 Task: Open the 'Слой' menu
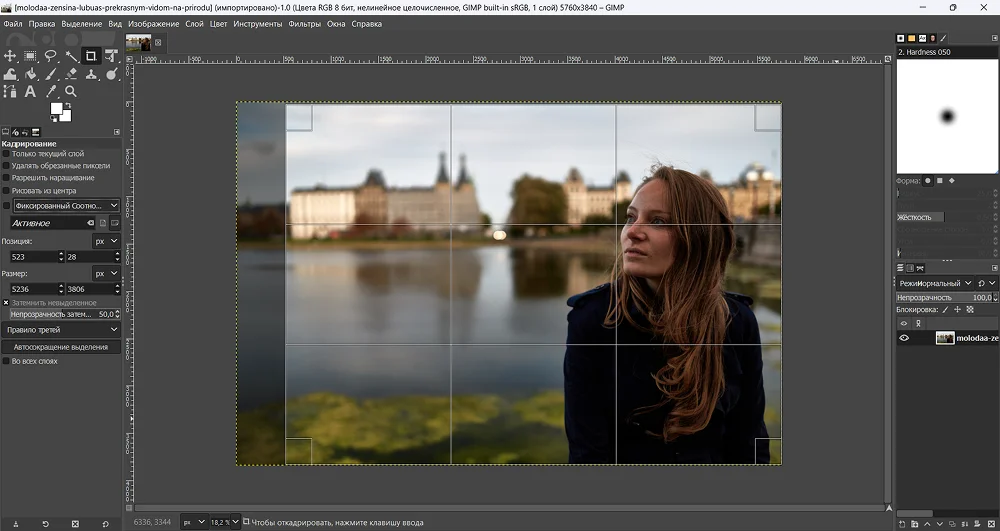[x=194, y=23]
